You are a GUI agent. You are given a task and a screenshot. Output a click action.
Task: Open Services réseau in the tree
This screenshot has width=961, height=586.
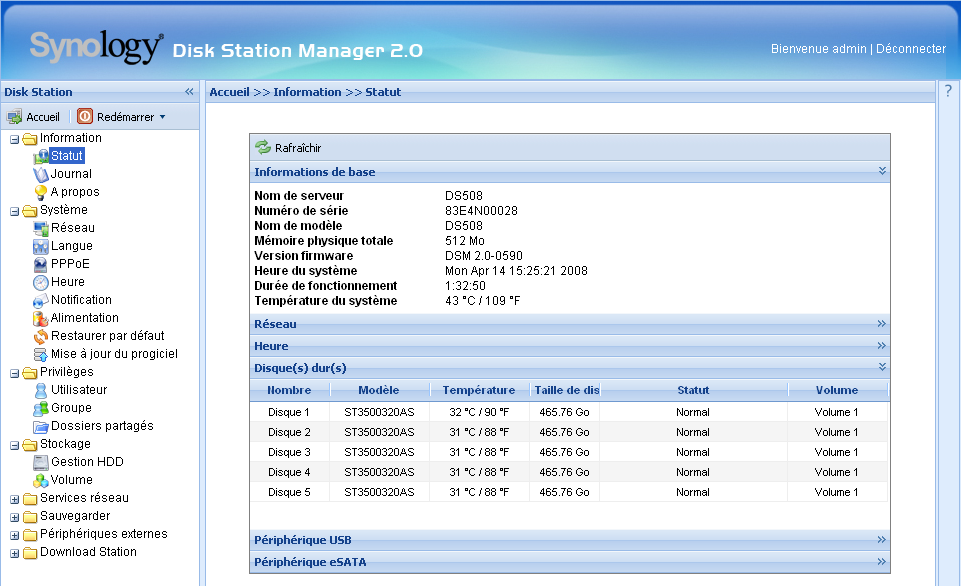pyautogui.click(x=84, y=498)
